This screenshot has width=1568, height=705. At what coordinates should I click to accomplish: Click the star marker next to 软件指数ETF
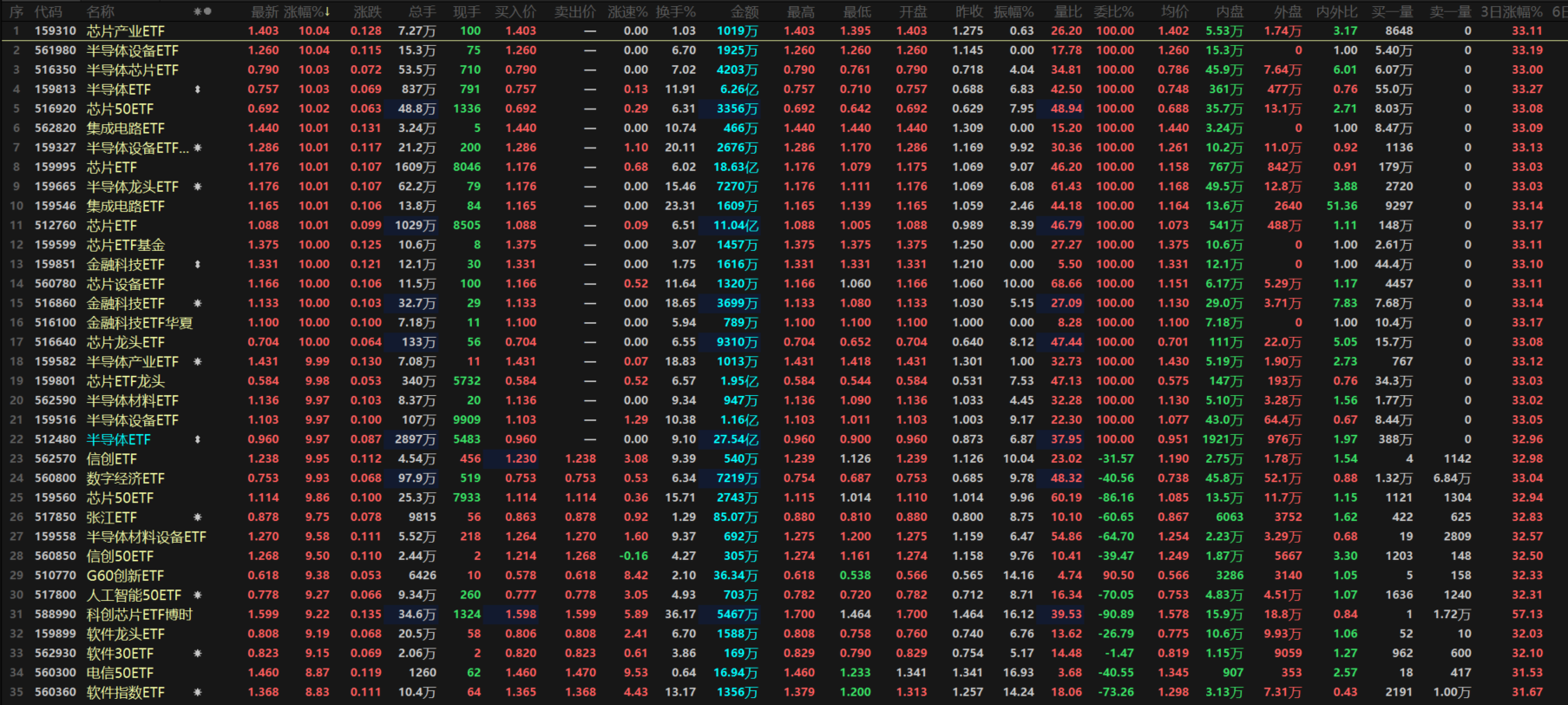198,693
